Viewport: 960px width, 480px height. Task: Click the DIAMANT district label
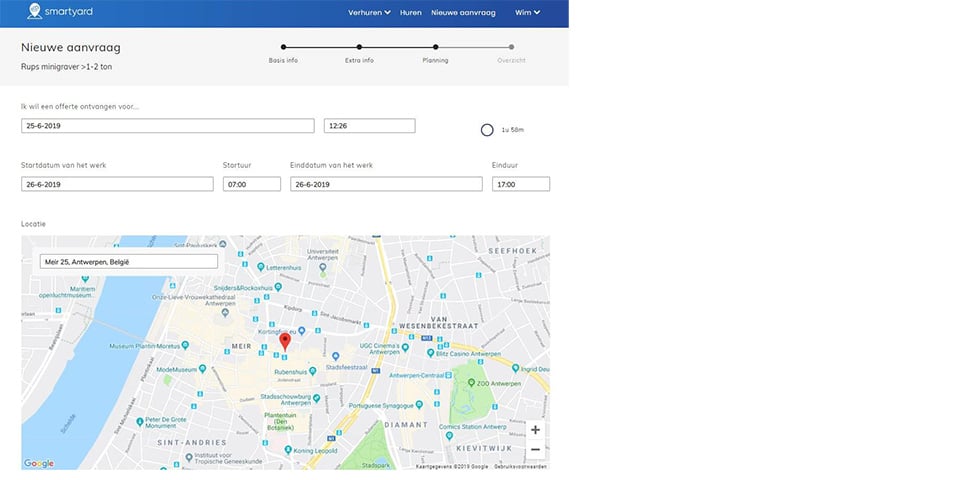pos(406,424)
